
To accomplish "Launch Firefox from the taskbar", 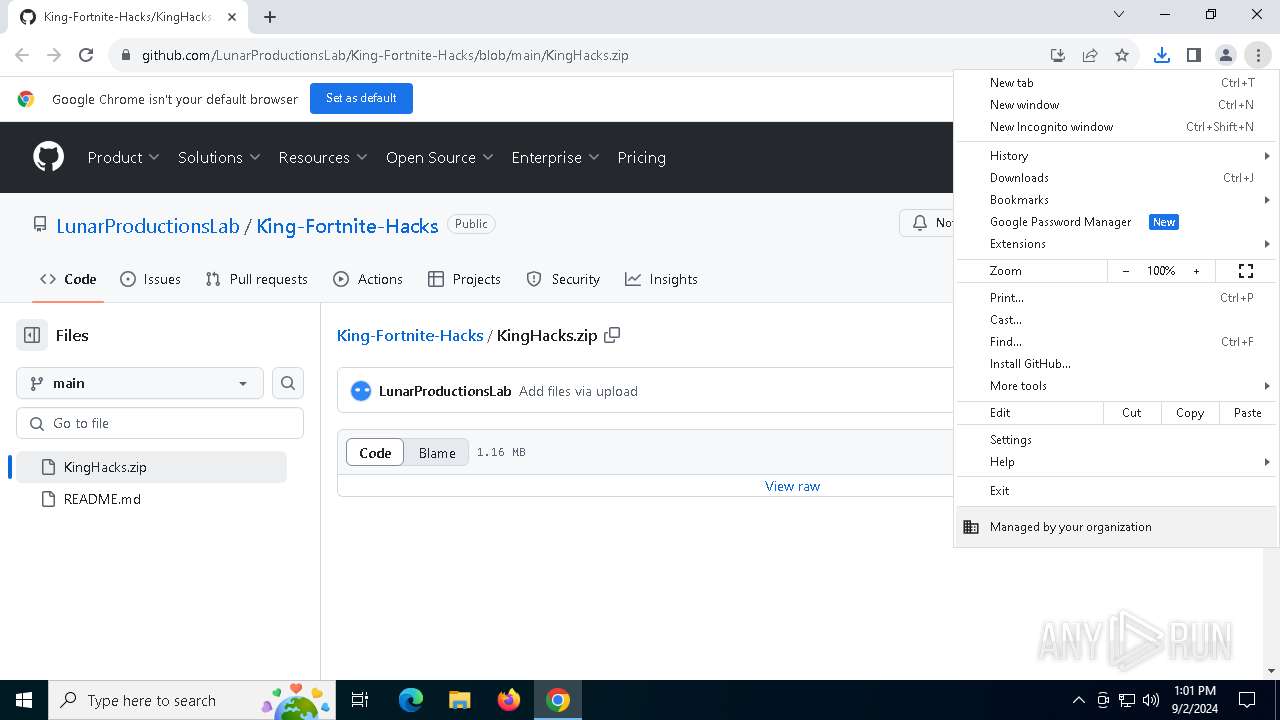I will [x=509, y=700].
